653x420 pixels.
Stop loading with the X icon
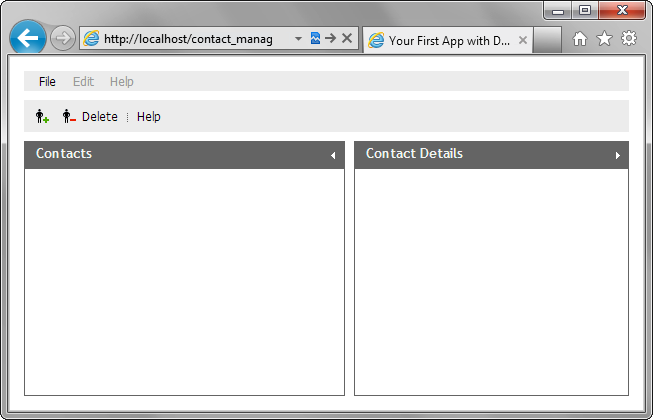coord(347,38)
